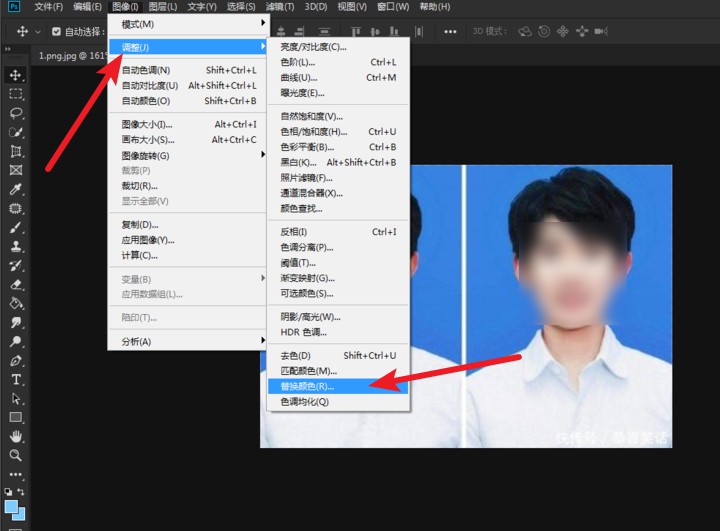This screenshot has width=720, height=531.
Task: Pick the Lasso tool
Action: coord(16,113)
